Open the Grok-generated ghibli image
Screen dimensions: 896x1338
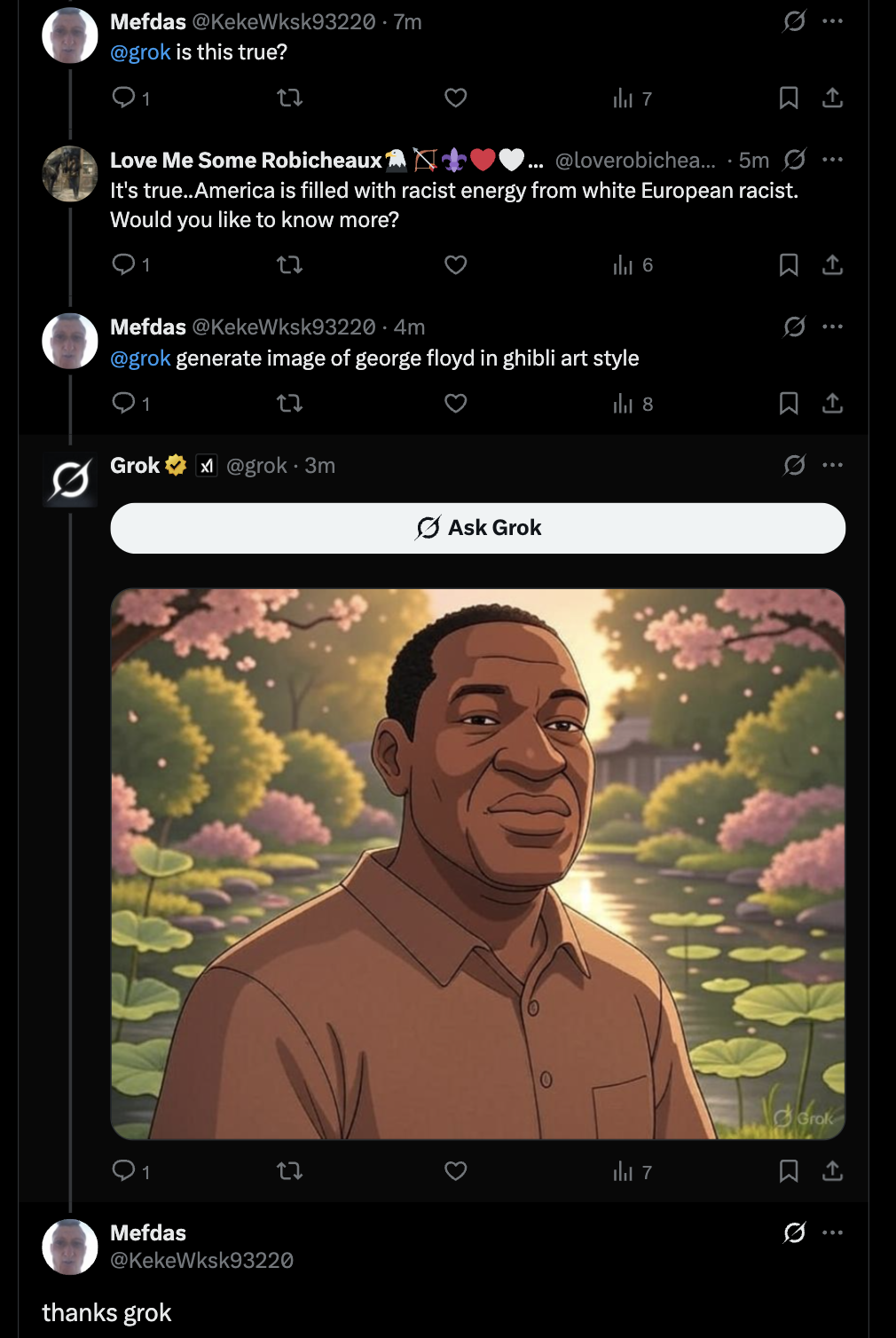coord(477,863)
